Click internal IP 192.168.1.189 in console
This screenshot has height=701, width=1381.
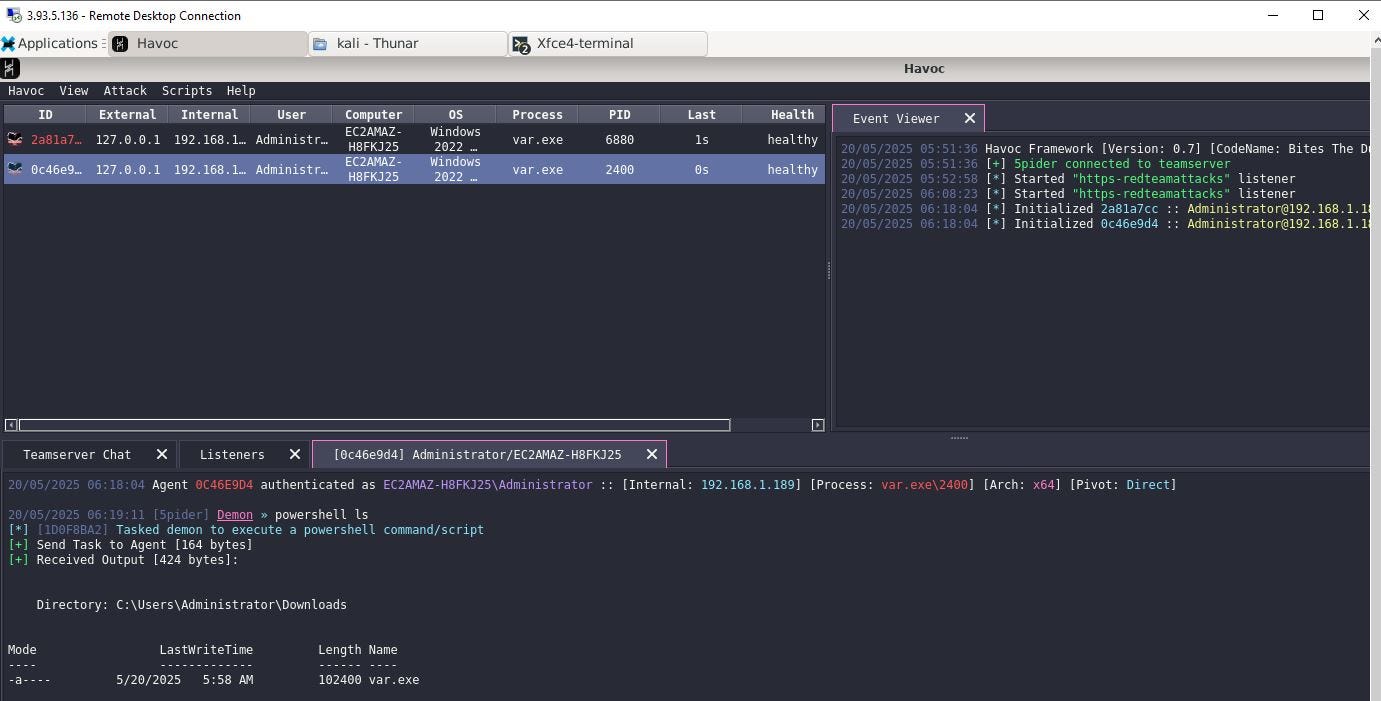pos(747,485)
